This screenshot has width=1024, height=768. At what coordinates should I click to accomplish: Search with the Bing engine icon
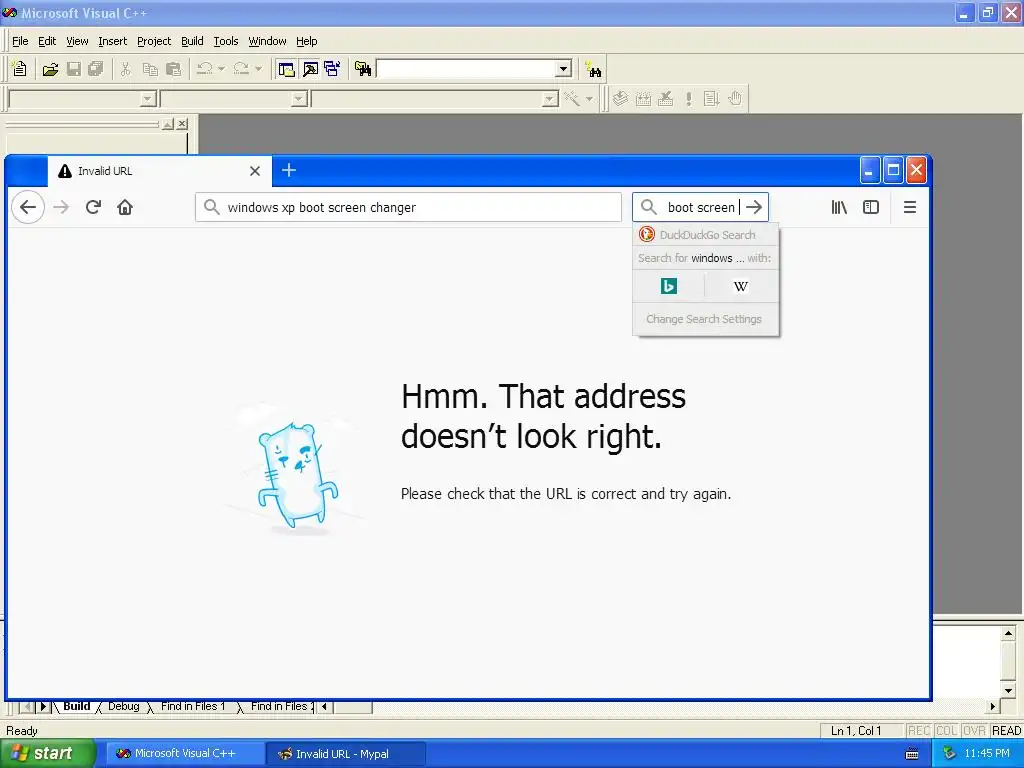pos(669,286)
